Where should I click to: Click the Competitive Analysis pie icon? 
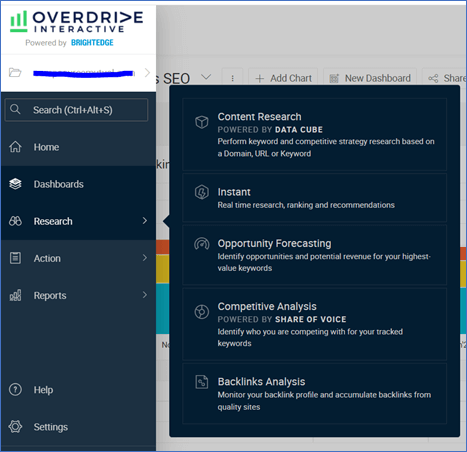tap(202, 312)
